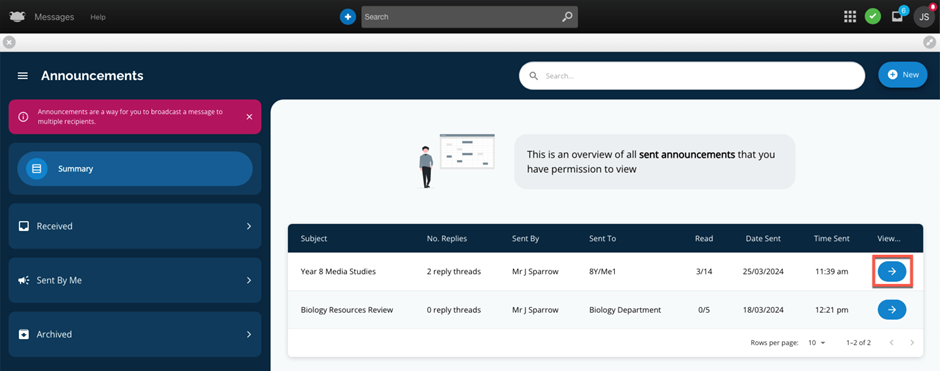The width and height of the screenshot is (940, 371).
Task: Select the Year 8 Media Studies subject
Action: 338,272
